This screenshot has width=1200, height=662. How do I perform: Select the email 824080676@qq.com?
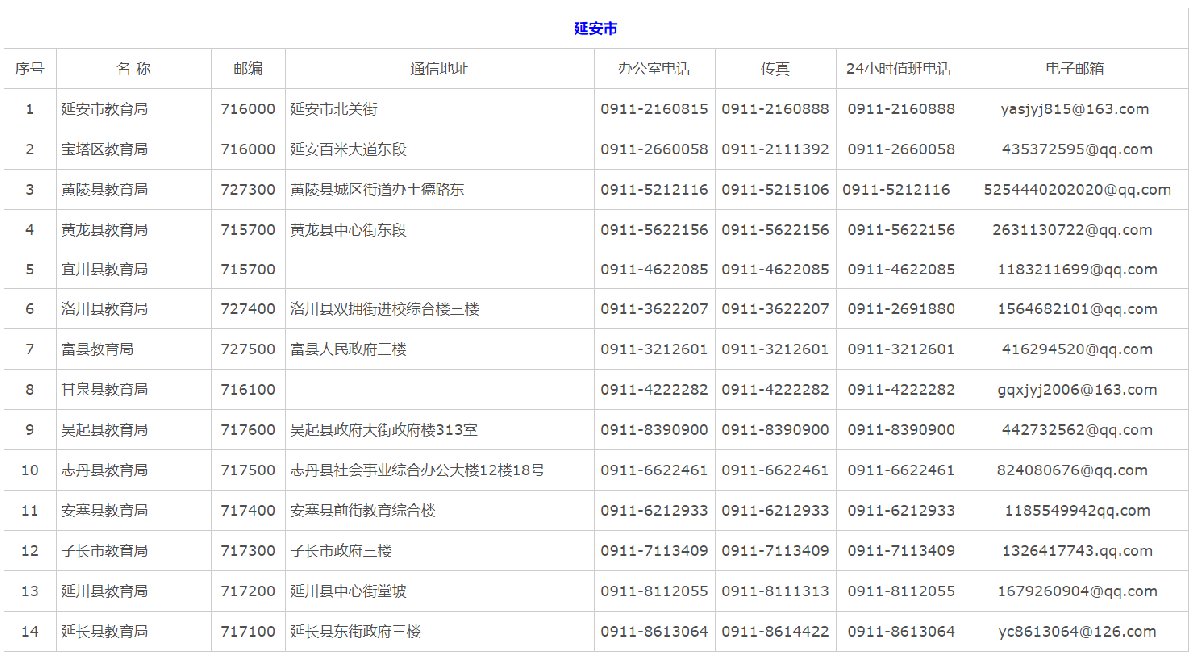click(1072, 470)
